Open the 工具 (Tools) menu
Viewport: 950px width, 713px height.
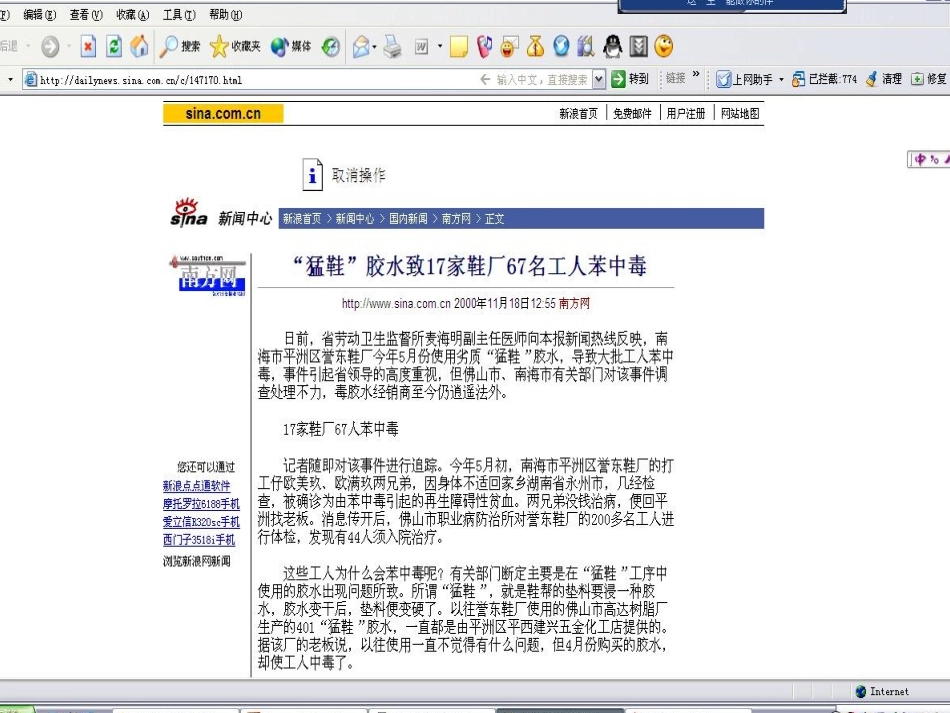coord(179,15)
